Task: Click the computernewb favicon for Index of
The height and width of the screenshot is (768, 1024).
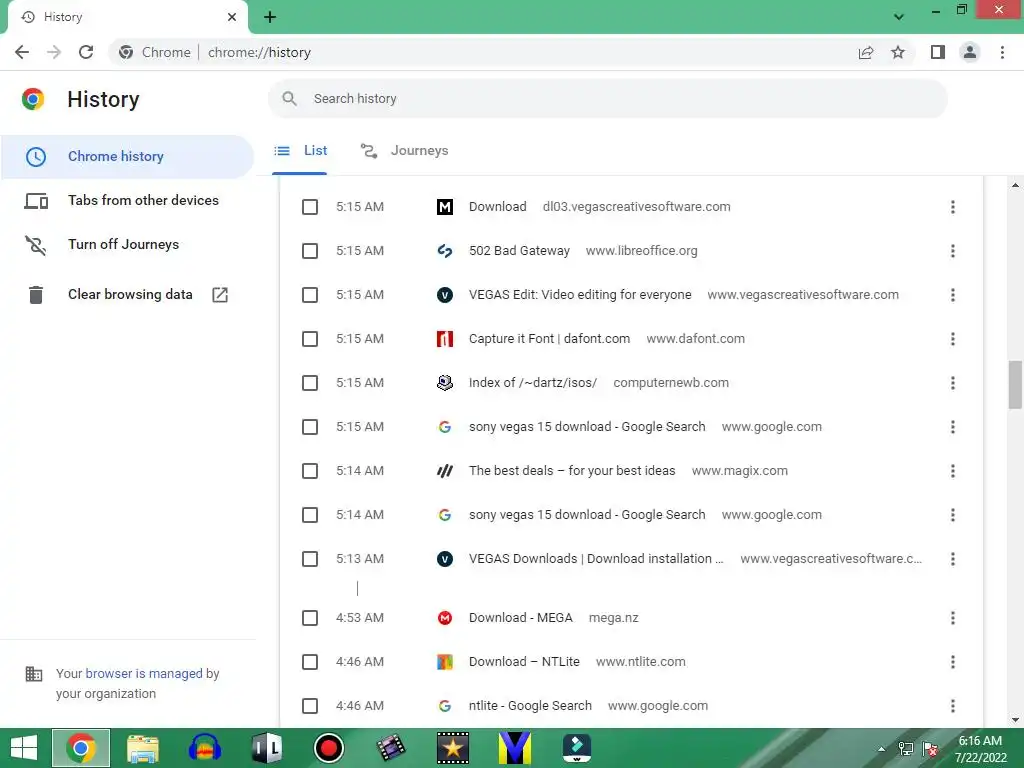Action: [445, 383]
